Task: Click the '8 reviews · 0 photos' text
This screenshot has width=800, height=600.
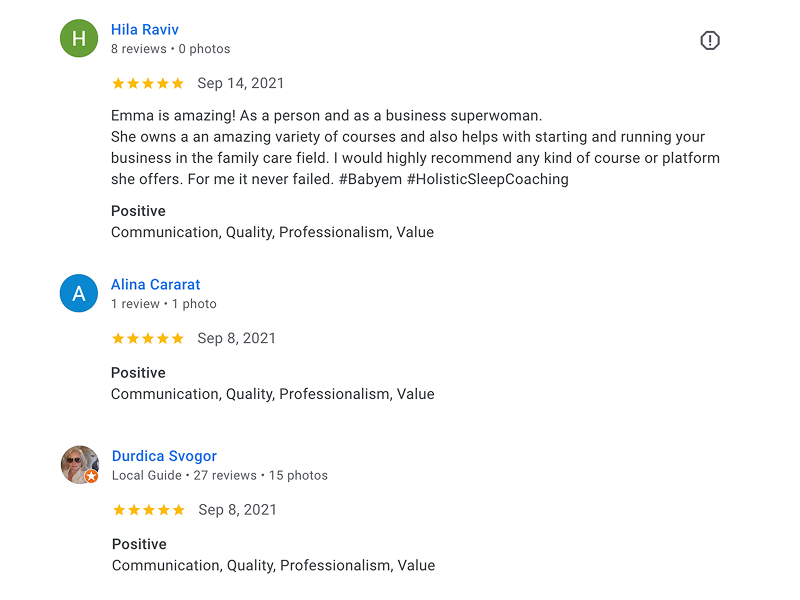Action: [x=170, y=49]
